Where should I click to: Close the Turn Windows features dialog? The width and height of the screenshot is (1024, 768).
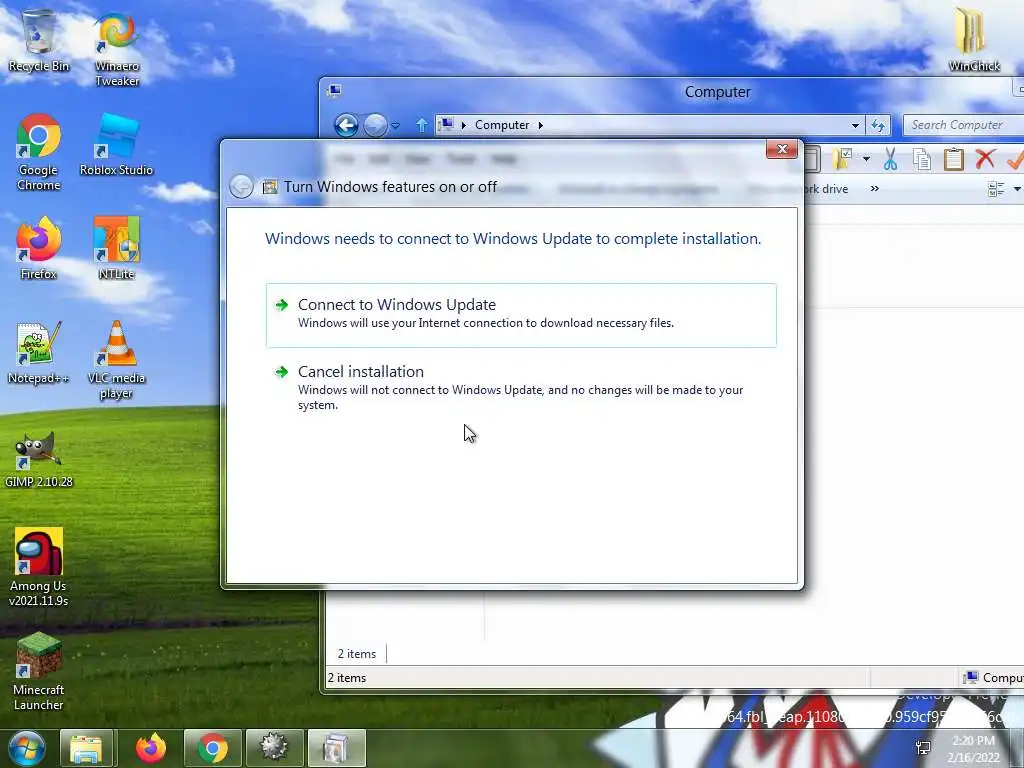click(x=782, y=150)
